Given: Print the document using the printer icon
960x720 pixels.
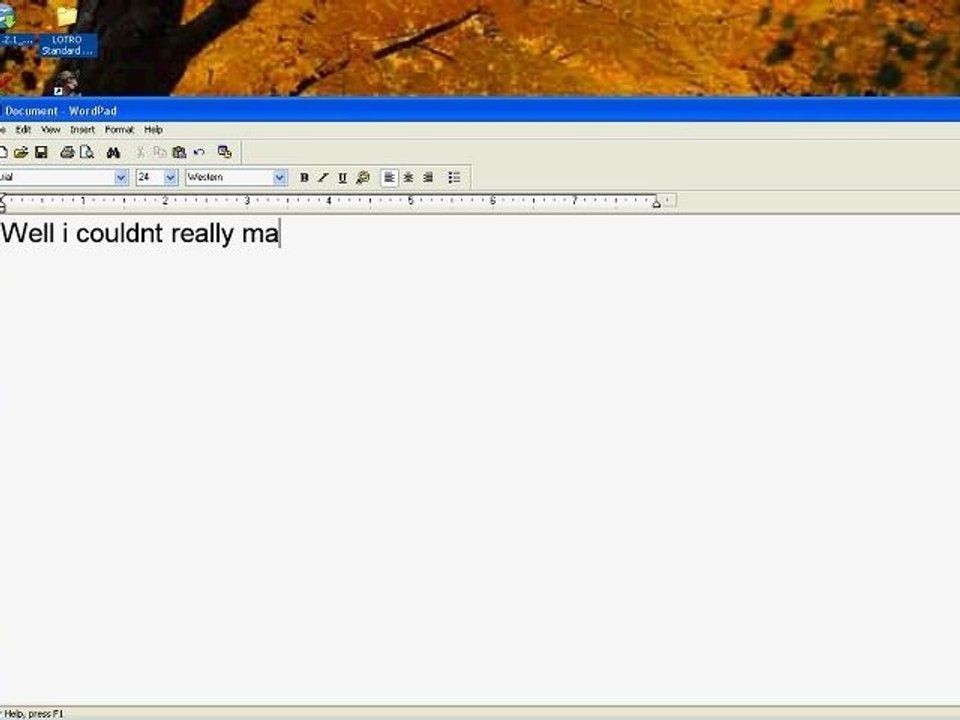Looking at the screenshot, I should [x=67, y=152].
